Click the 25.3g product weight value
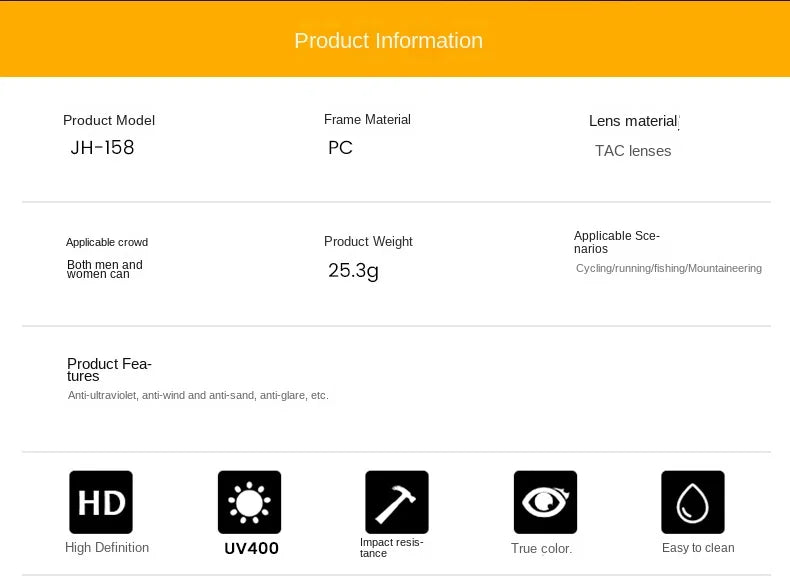The height and width of the screenshot is (577, 790). pyautogui.click(x=353, y=271)
